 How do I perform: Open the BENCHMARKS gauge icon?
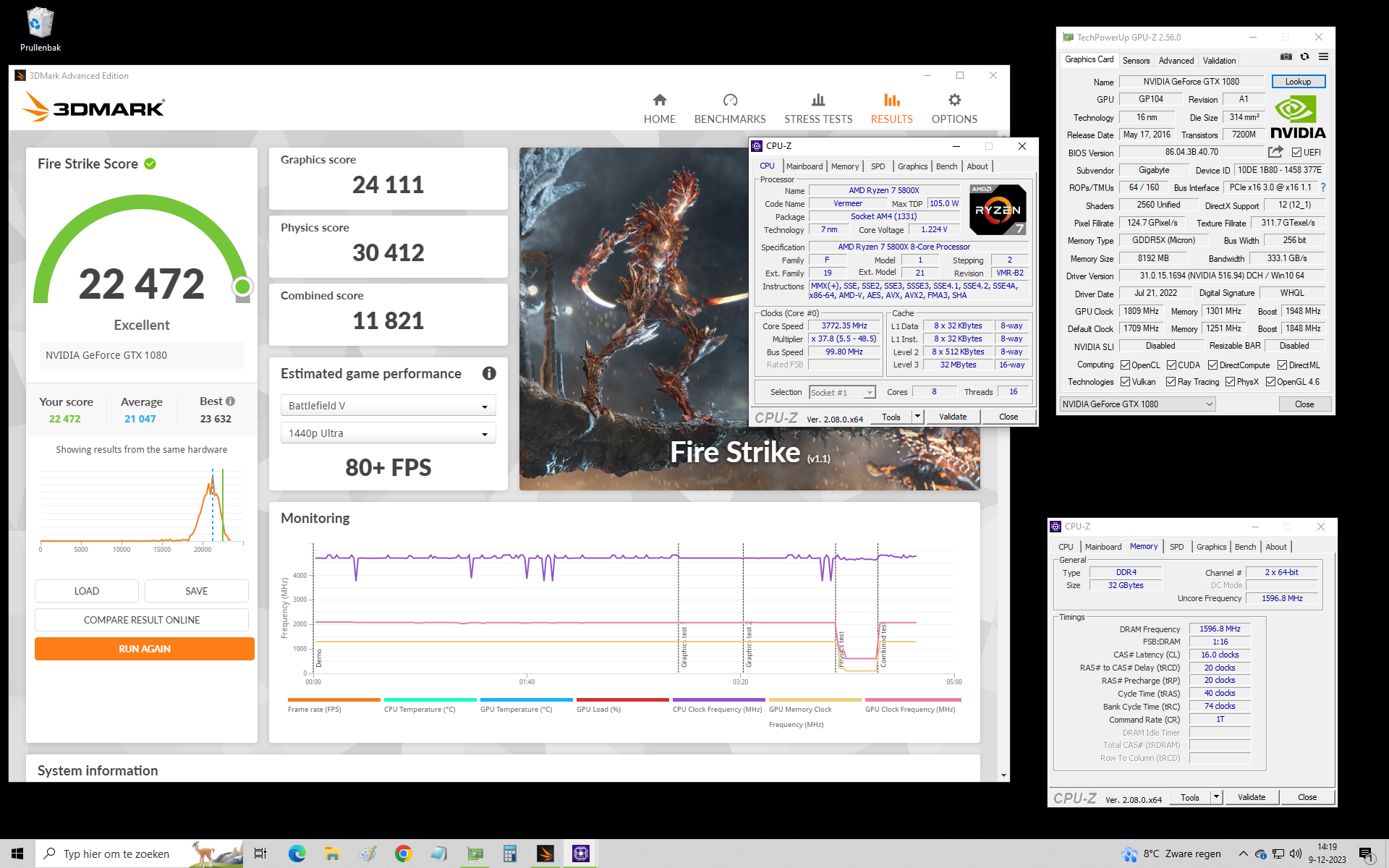tap(730, 100)
